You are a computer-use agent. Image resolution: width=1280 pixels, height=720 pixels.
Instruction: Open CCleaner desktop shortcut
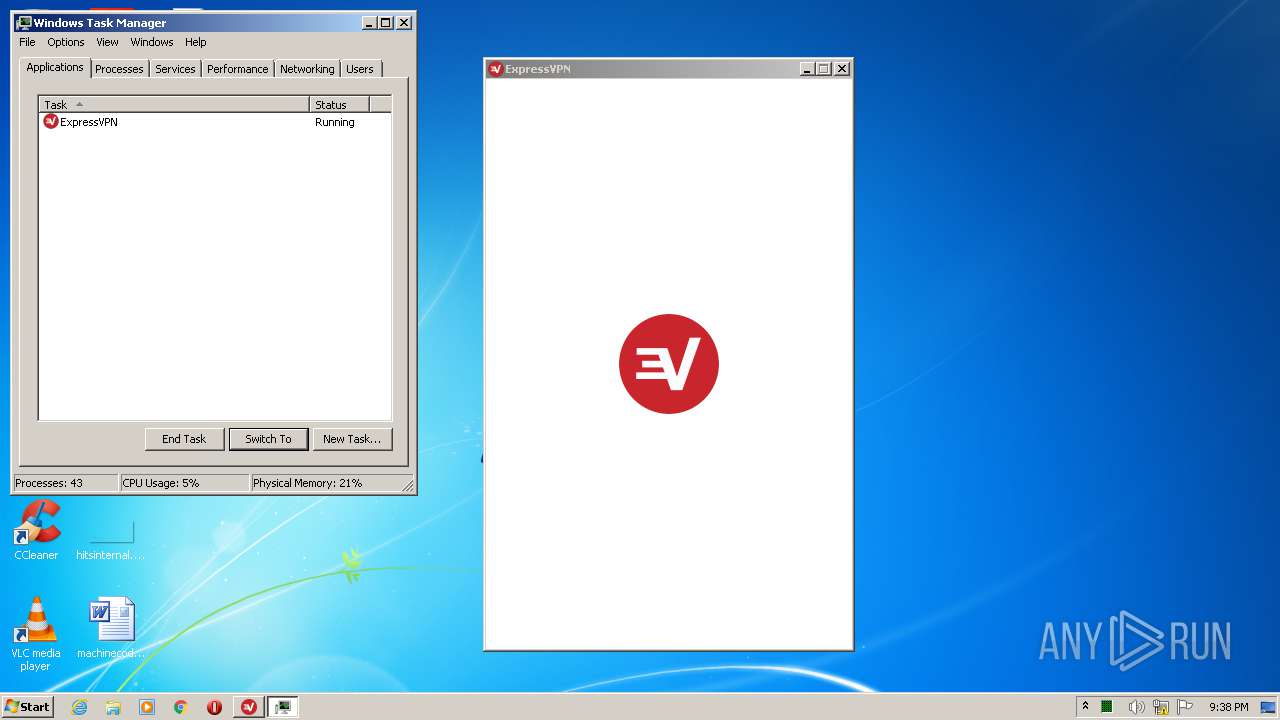pyautogui.click(x=36, y=531)
